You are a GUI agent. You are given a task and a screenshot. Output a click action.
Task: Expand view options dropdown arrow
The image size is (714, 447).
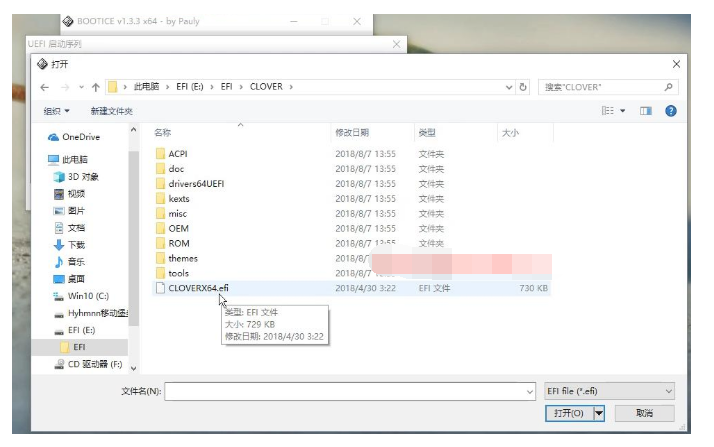click(622, 111)
